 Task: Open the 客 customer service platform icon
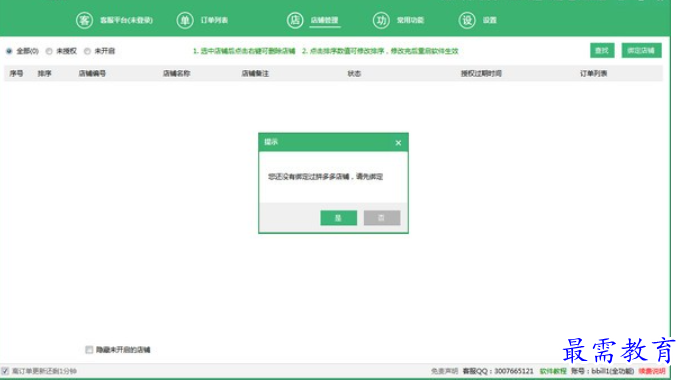click(x=84, y=20)
